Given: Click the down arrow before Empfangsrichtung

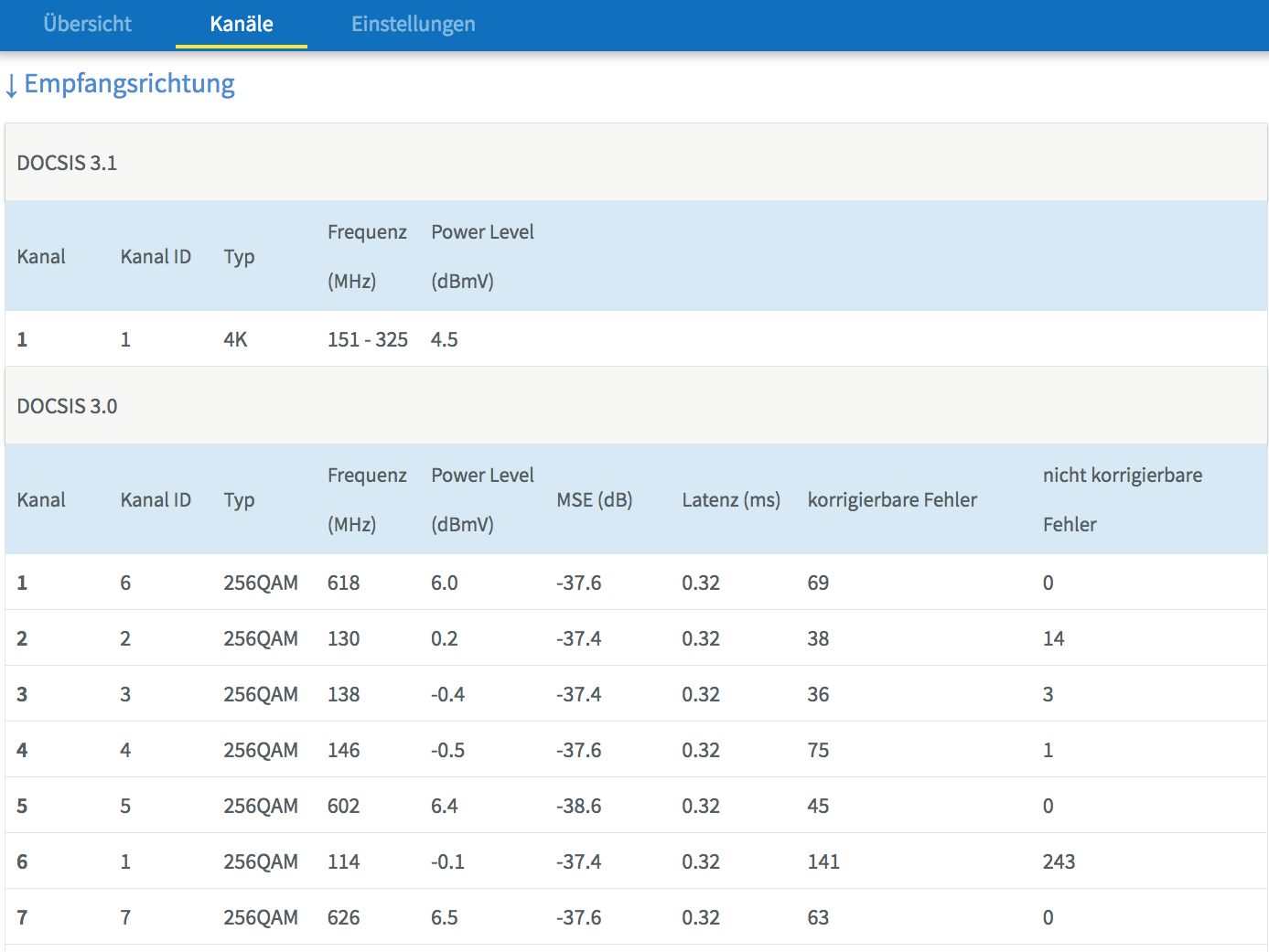Looking at the screenshot, I should [x=11, y=85].
